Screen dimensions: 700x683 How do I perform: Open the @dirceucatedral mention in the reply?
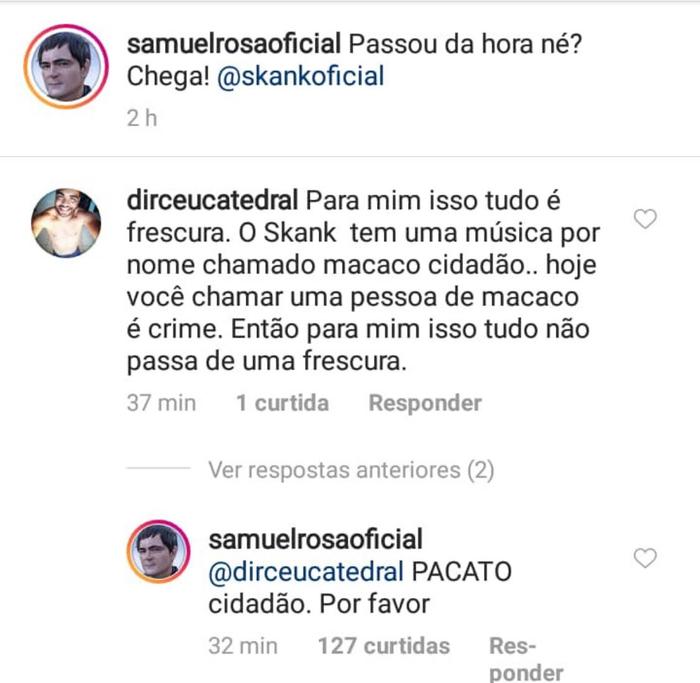[306, 572]
